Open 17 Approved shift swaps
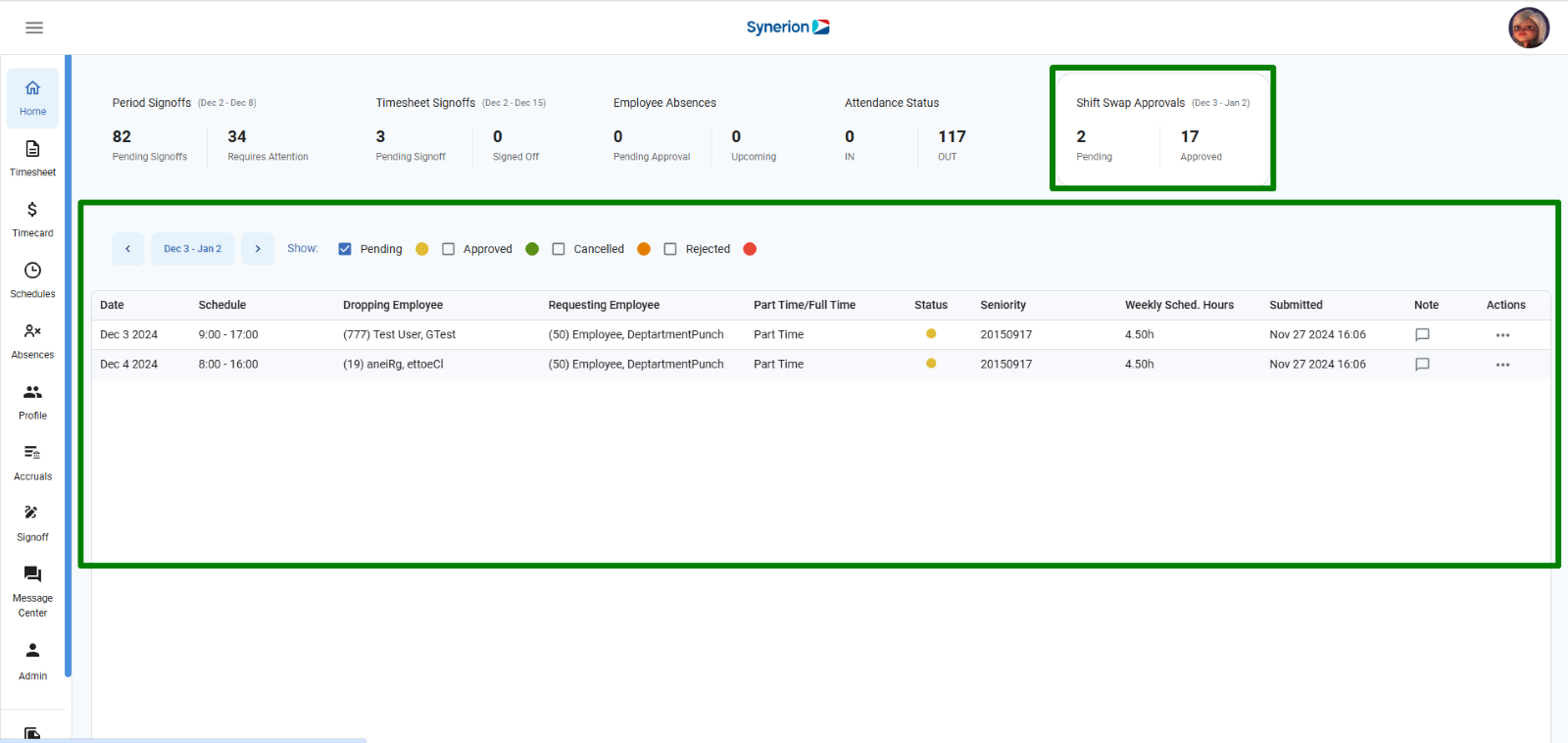 1200,145
